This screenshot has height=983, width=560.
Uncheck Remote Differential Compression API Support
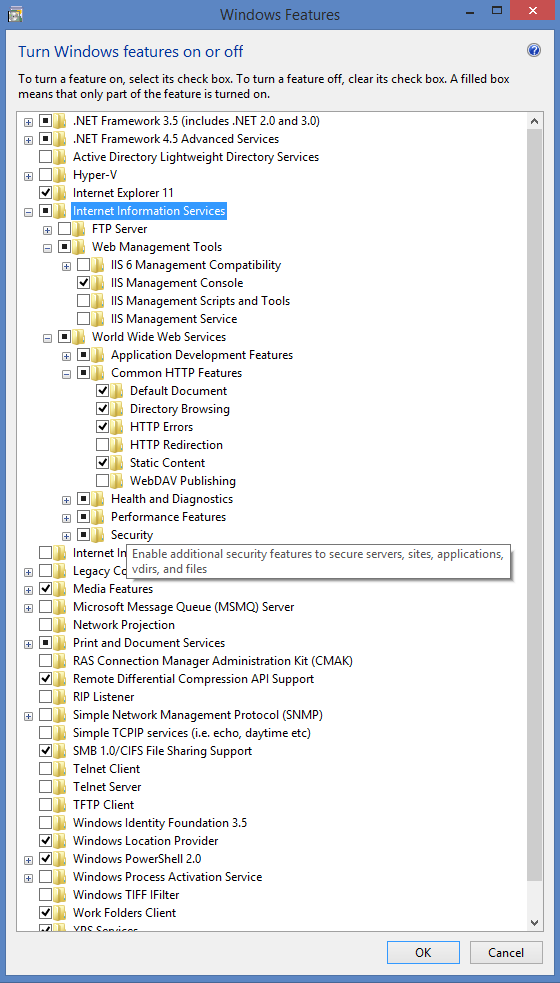coord(45,678)
